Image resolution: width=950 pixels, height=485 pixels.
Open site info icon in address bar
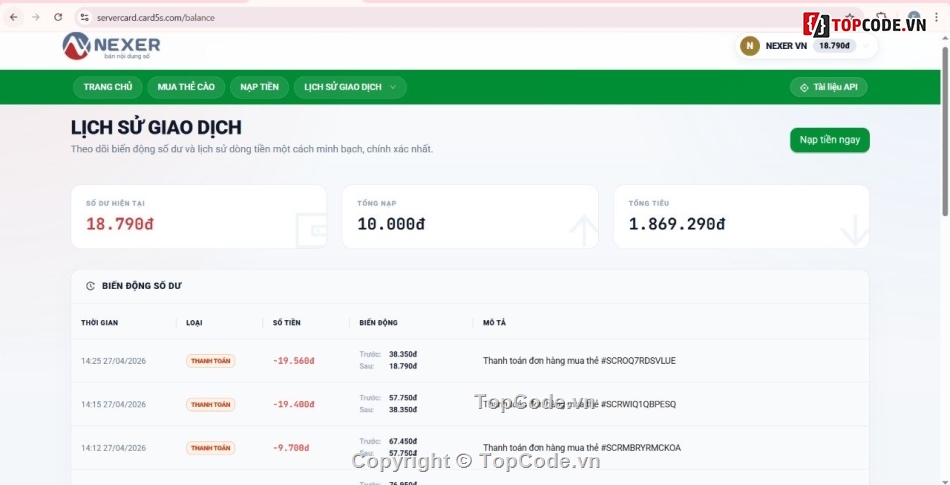pos(85,18)
